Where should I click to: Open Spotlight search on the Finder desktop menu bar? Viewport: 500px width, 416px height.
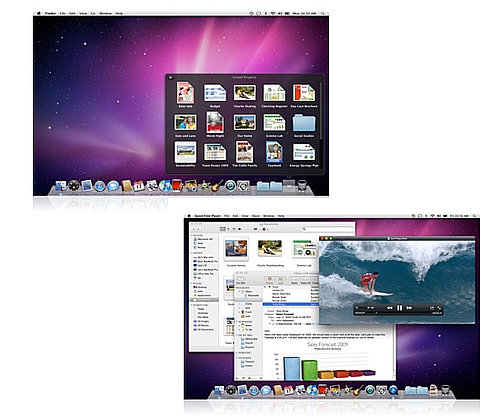323,13
